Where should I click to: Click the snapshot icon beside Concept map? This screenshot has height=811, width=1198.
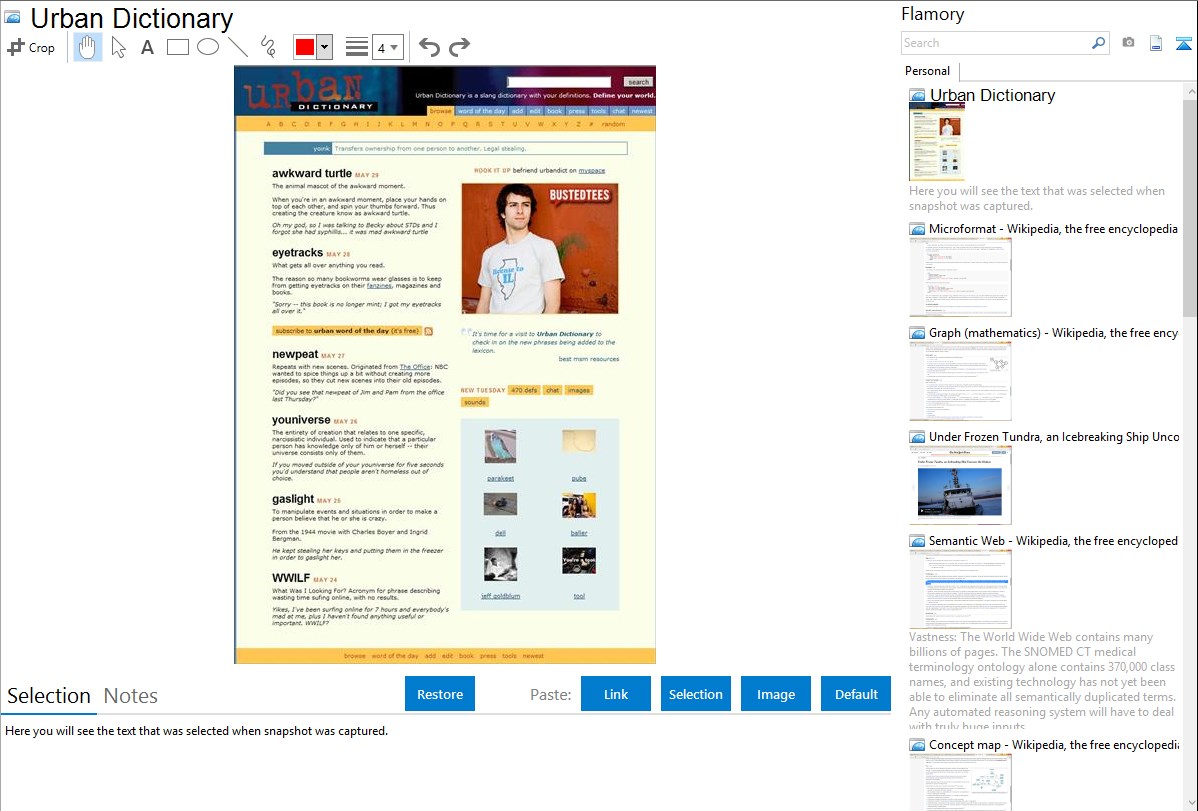point(917,745)
